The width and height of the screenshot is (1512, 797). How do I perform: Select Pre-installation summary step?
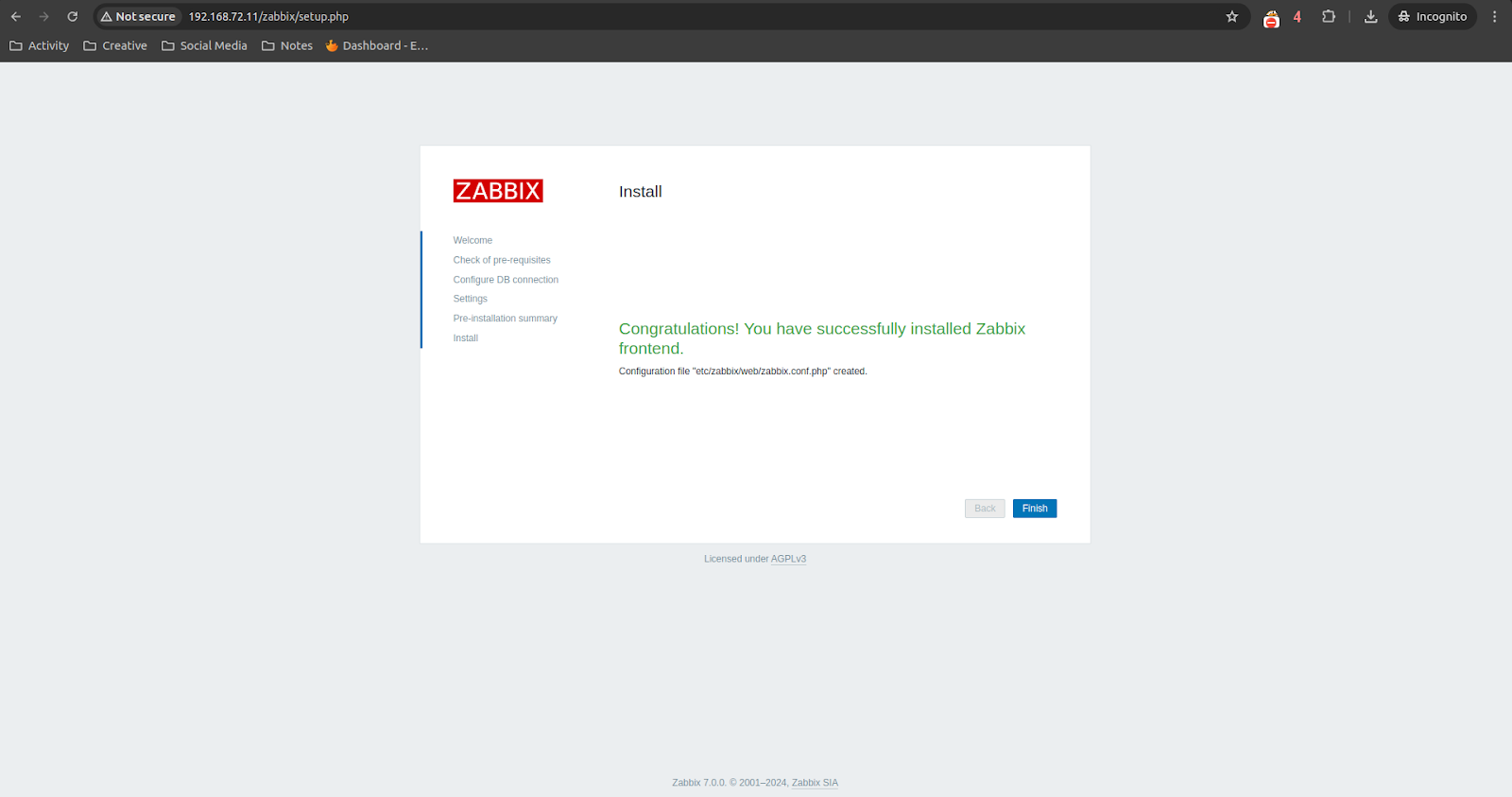506,319
